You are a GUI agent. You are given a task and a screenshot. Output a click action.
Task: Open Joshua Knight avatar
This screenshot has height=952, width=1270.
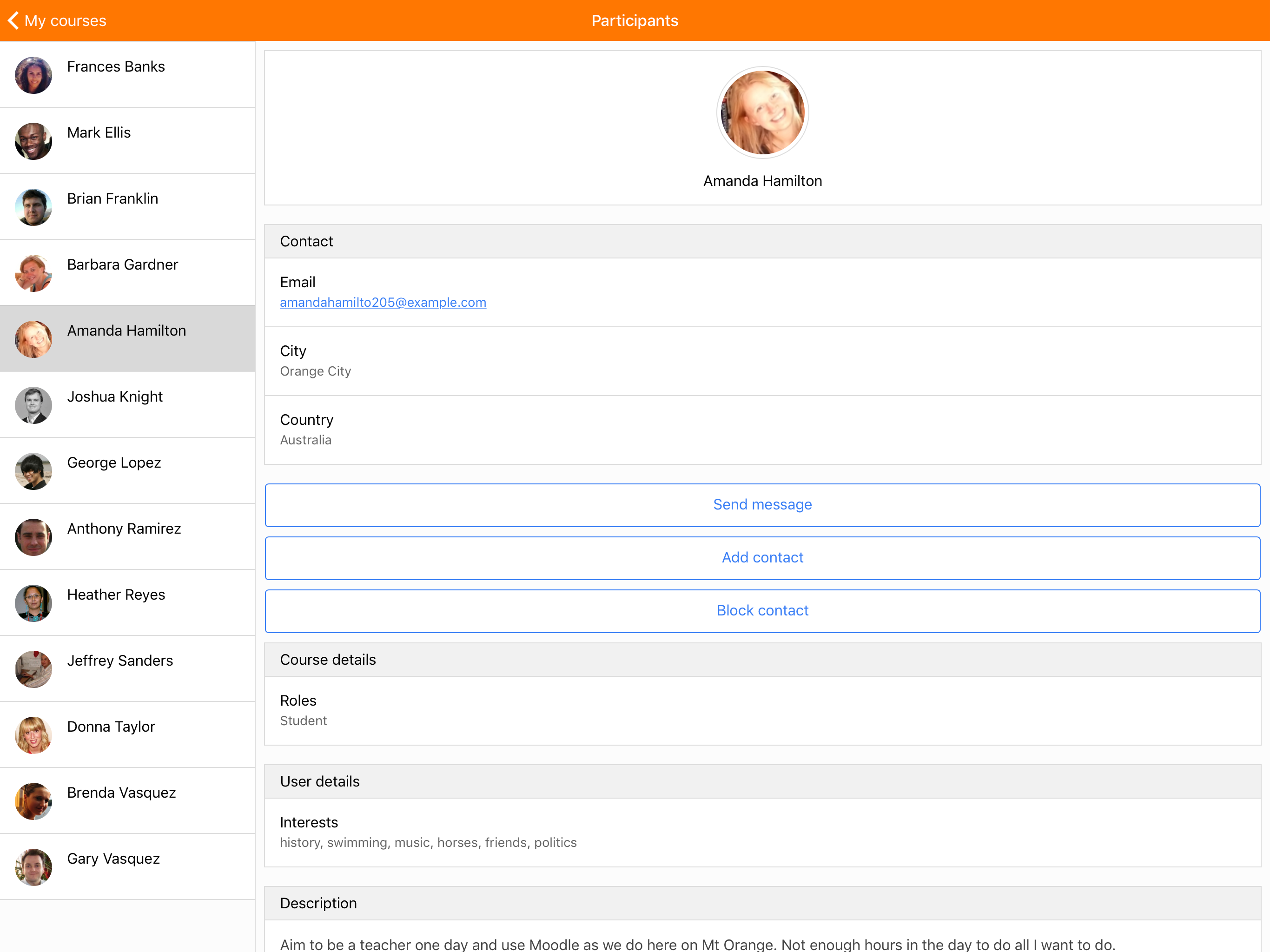(33, 405)
